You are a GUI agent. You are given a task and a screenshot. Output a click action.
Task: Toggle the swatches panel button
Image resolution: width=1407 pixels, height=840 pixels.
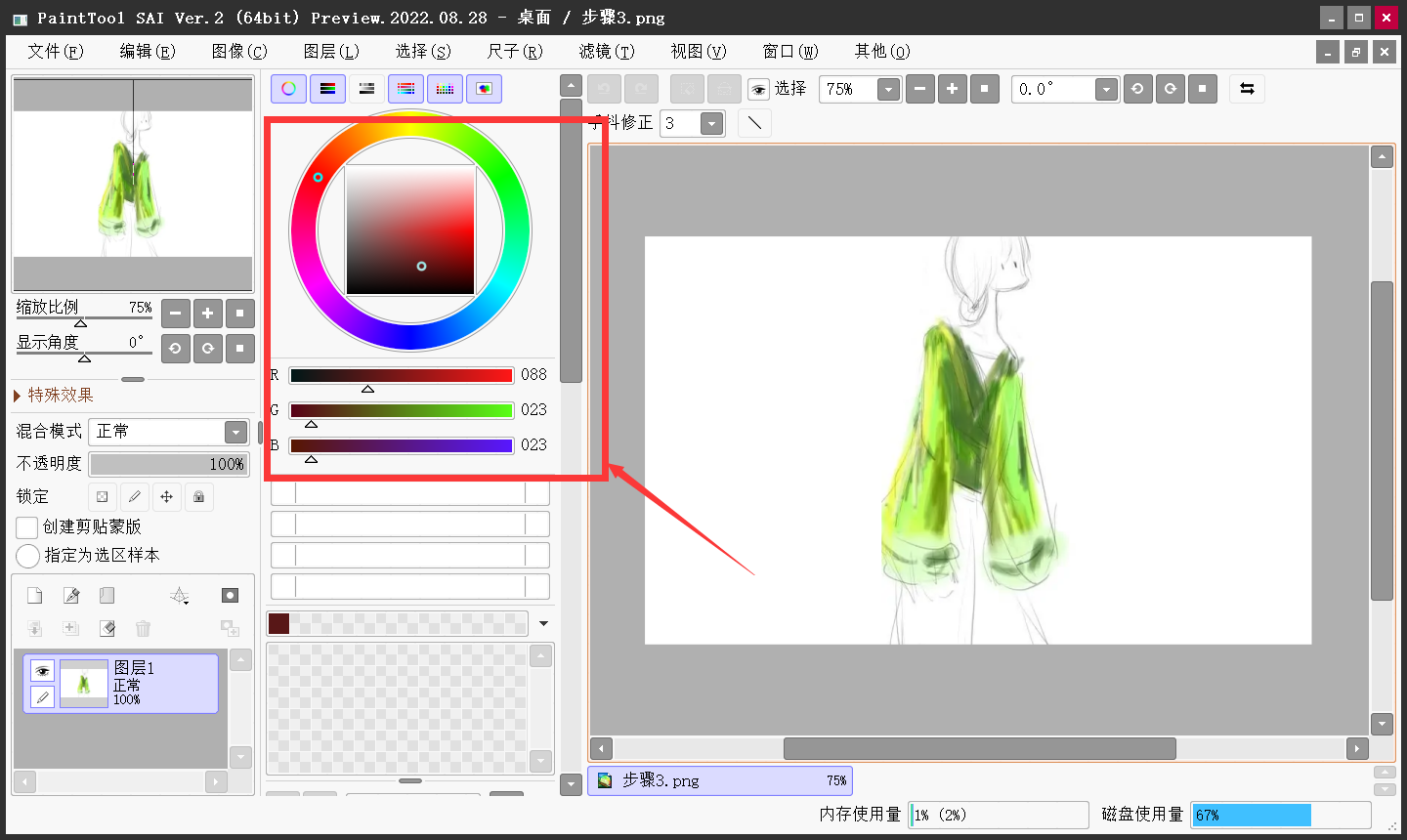445,89
